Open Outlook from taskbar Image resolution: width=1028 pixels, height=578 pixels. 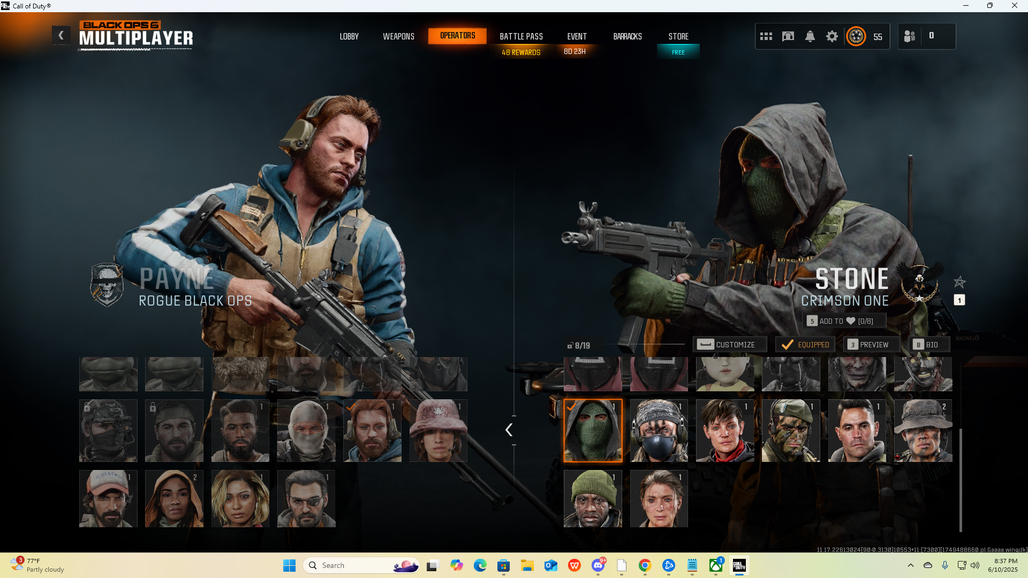[551, 566]
